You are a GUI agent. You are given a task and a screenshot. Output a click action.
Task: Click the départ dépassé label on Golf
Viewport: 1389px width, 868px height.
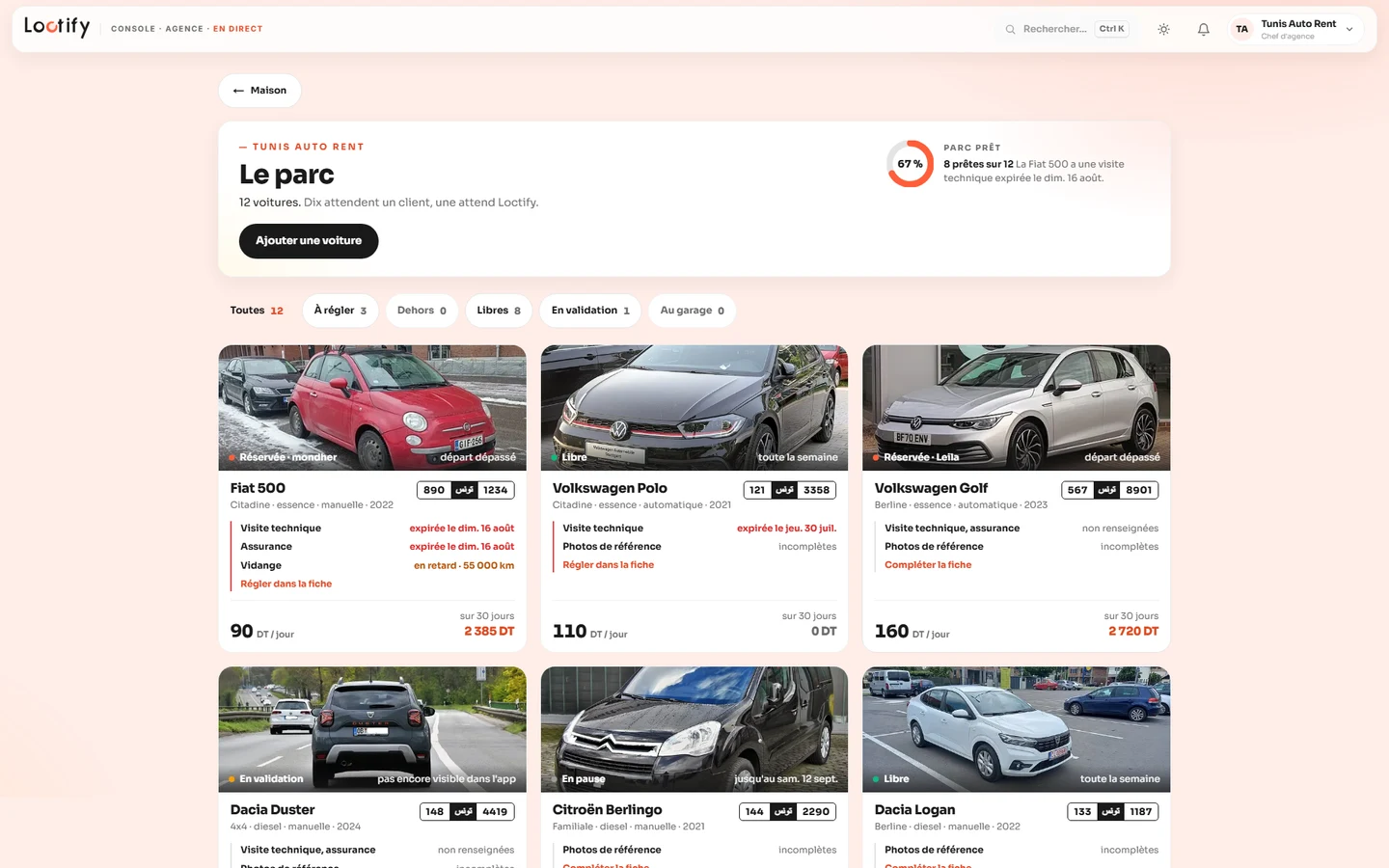click(1123, 457)
